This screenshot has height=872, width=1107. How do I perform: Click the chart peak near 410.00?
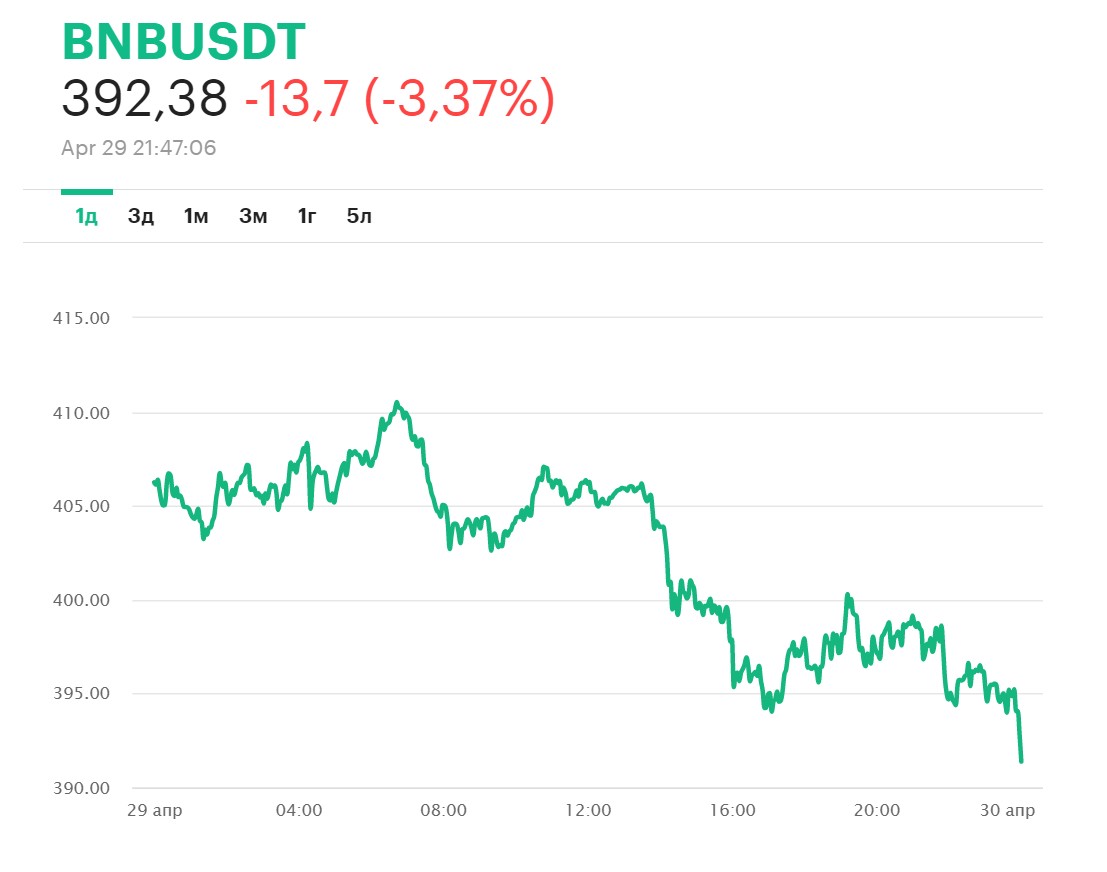[397, 403]
